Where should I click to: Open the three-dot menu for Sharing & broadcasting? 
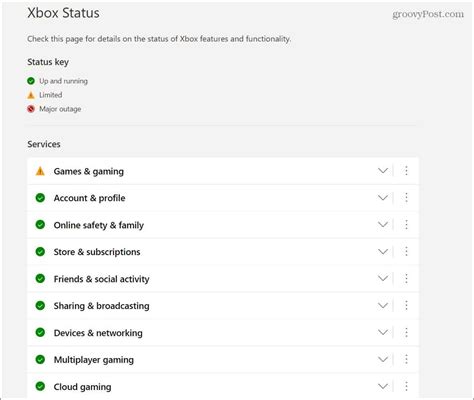pos(406,305)
